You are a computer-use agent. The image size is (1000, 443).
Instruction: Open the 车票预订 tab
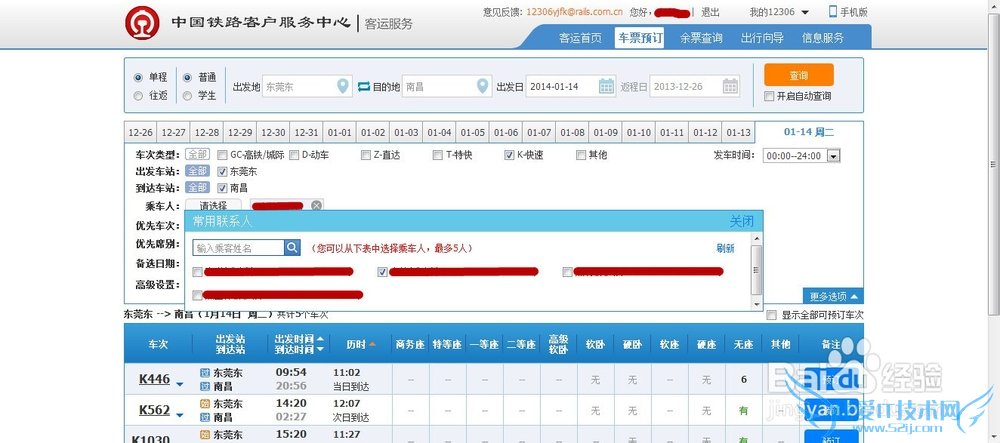[640, 38]
